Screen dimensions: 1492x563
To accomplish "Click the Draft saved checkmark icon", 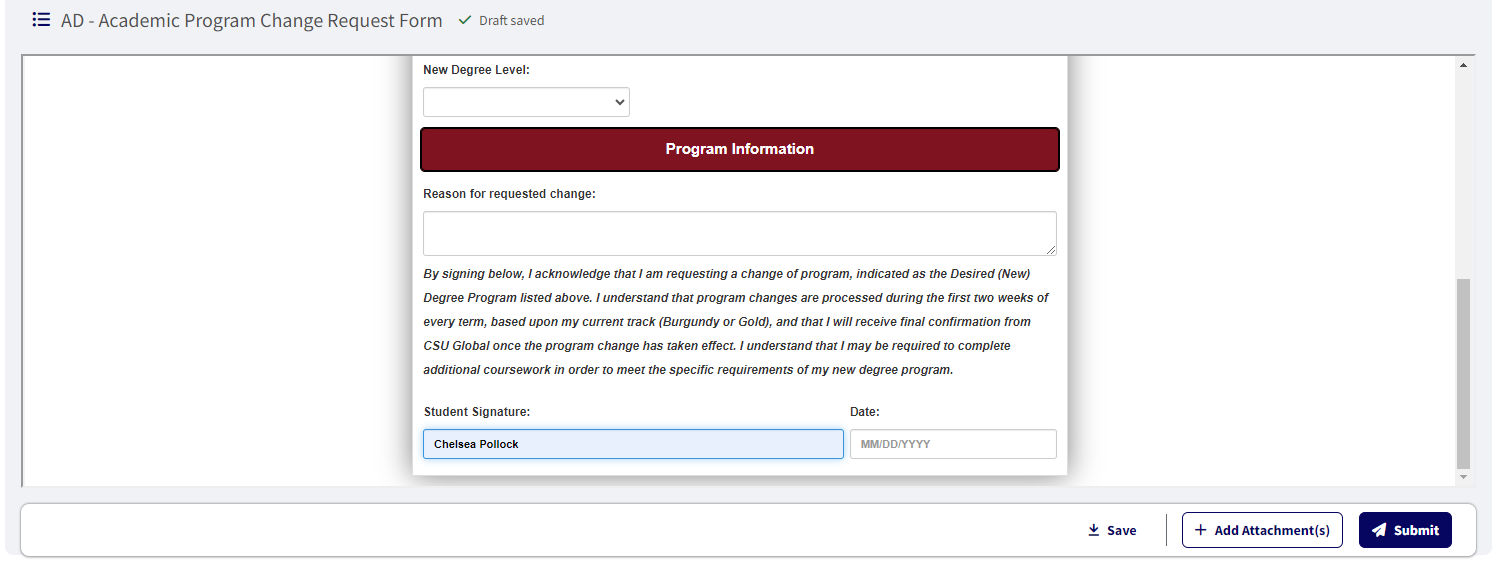I will pyautogui.click(x=465, y=20).
